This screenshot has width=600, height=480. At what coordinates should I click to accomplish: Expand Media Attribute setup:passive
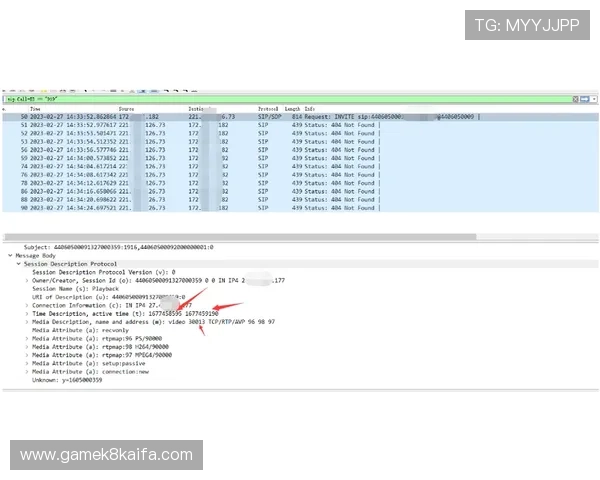[27, 363]
